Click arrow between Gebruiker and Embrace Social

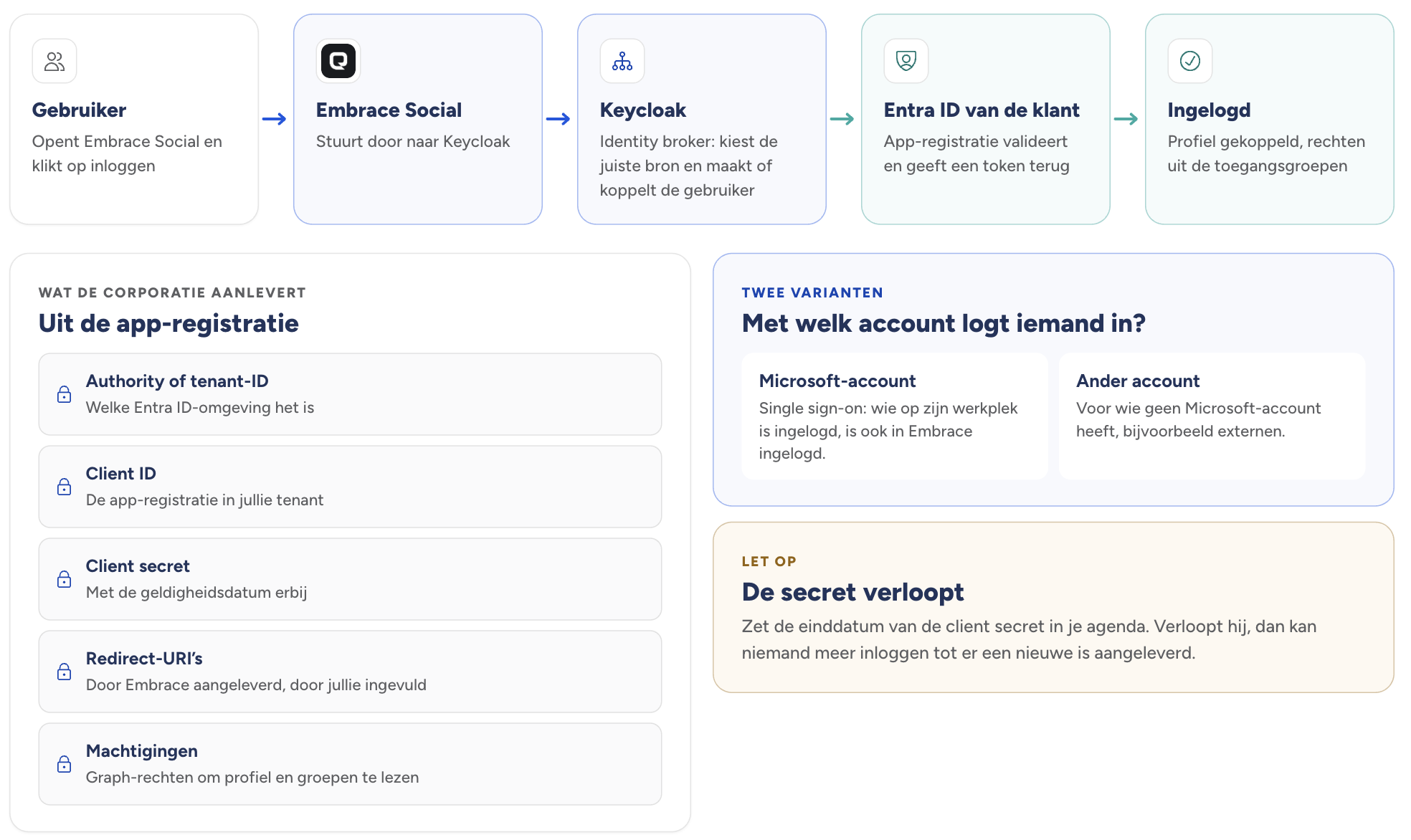(x=275, y=119)
